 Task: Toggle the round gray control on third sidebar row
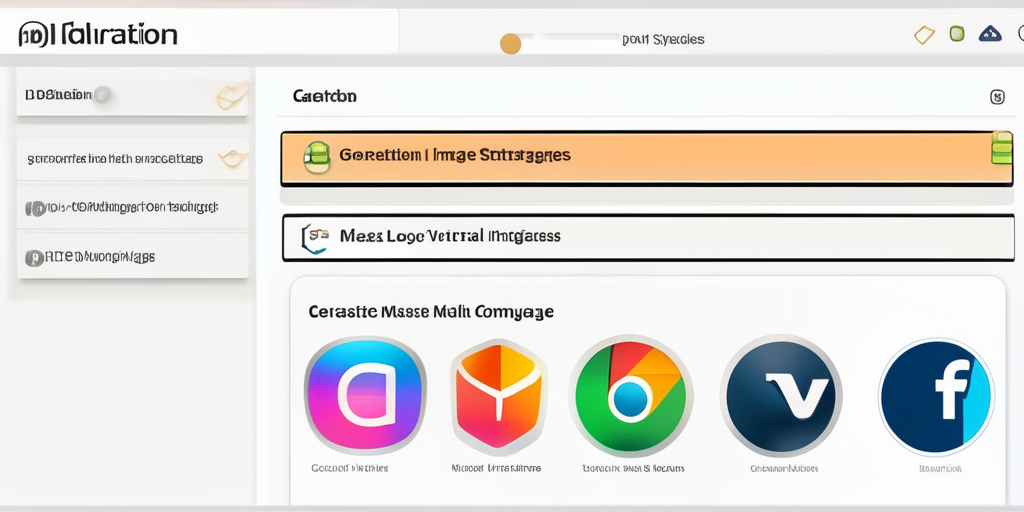(38, 208)
